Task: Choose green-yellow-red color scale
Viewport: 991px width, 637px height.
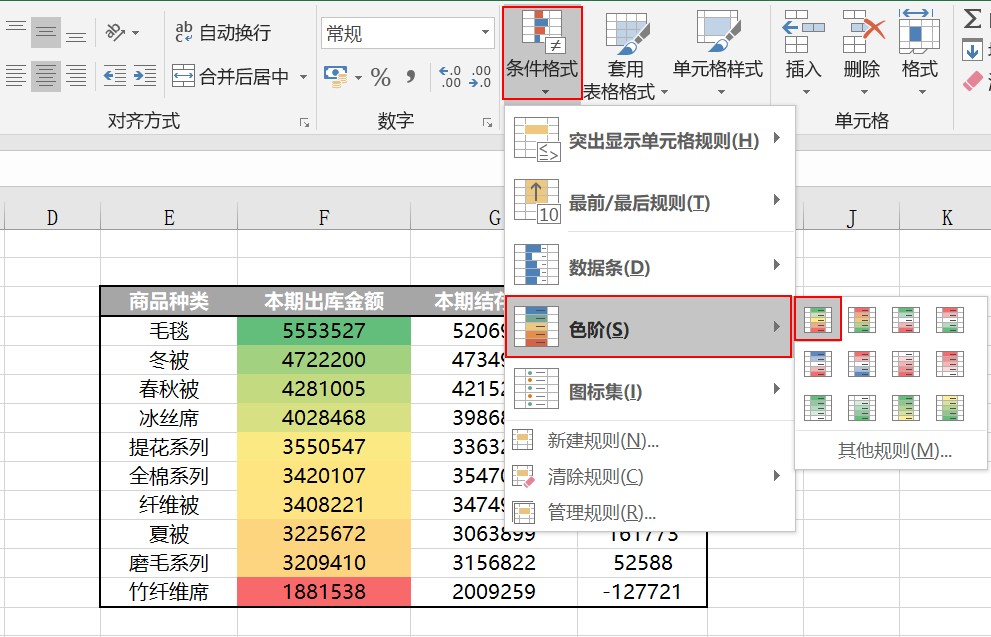Action: (x=818, y=319)
